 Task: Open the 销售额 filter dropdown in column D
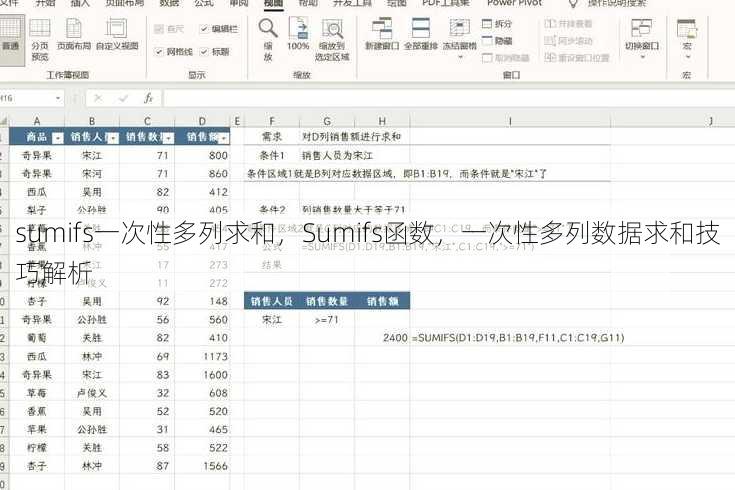pyautogui.click(x=224, y=138)
